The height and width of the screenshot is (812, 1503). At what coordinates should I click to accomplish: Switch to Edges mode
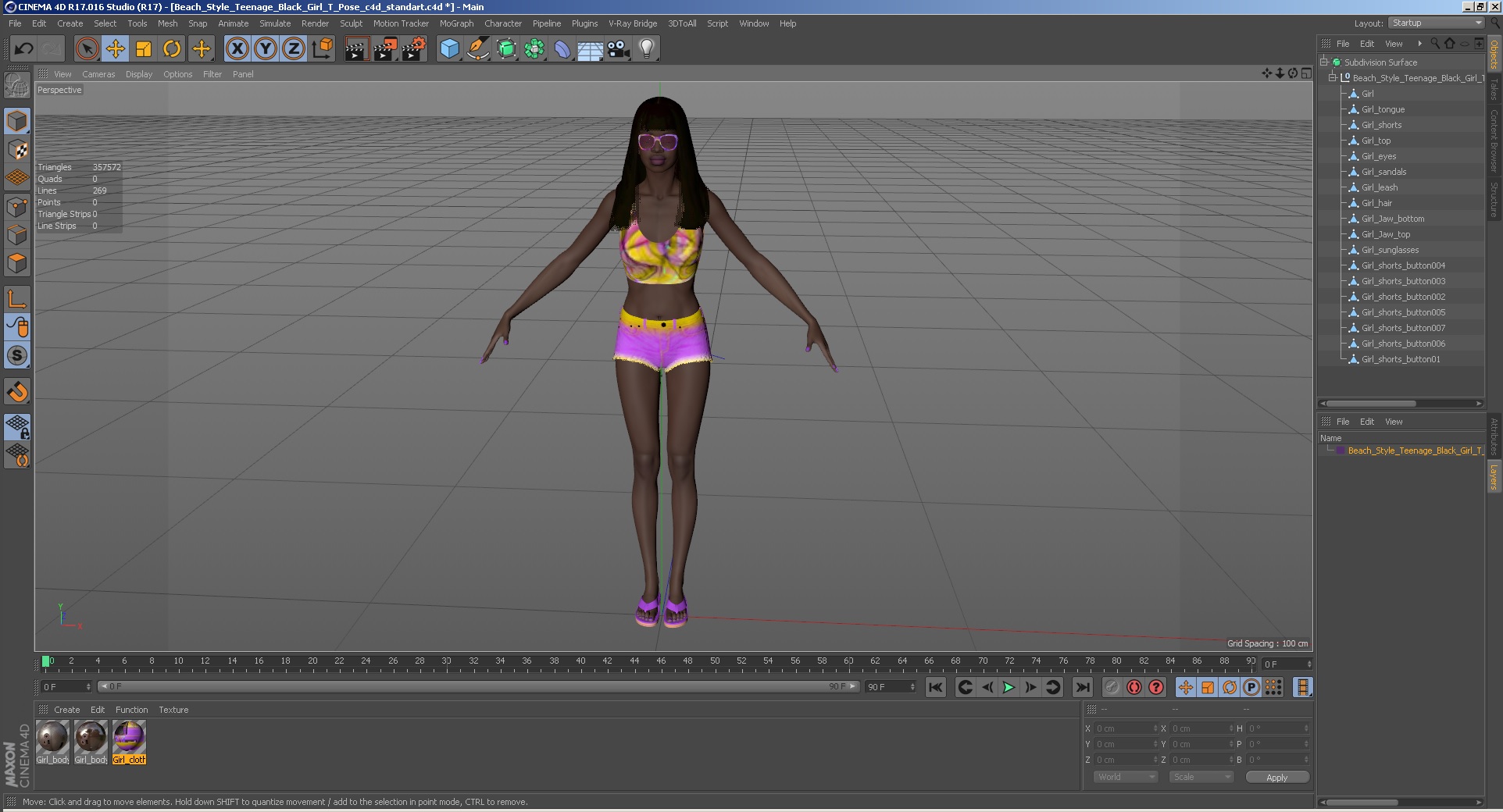[17, 235]
